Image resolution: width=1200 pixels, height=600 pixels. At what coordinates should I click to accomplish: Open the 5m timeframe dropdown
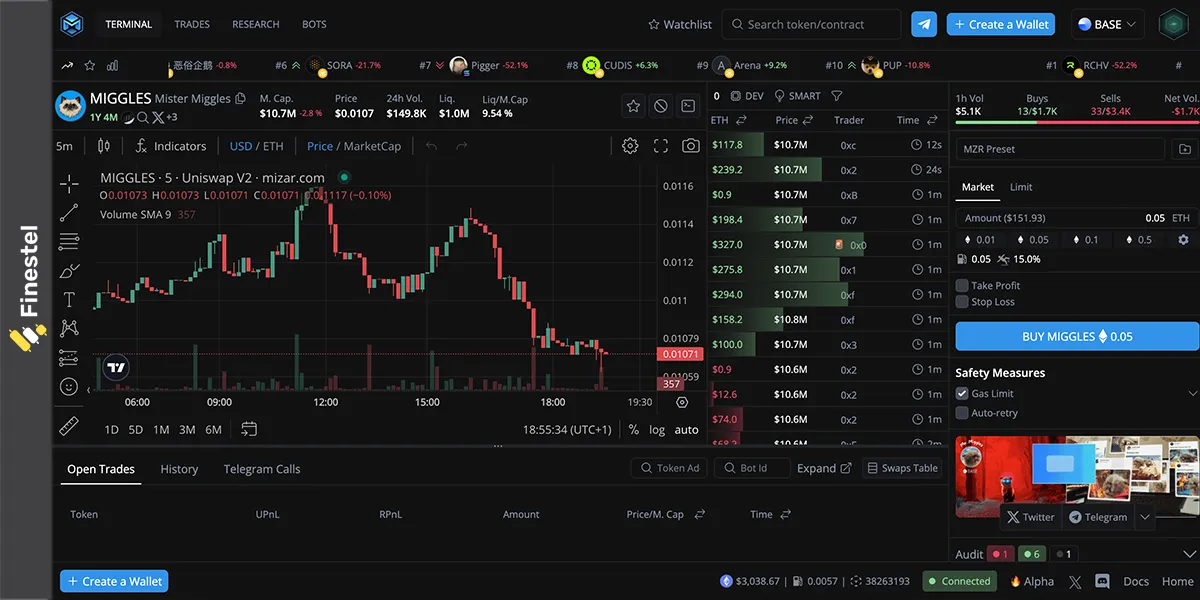pos(65,146)
